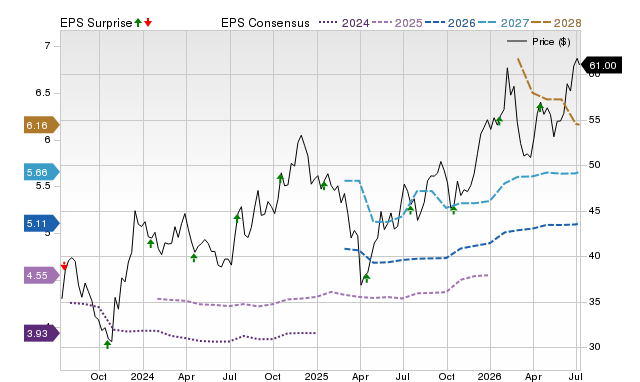Click the EPS Consensus legend label
Screen dimensions: 640x382
click(x=265, y=23)
